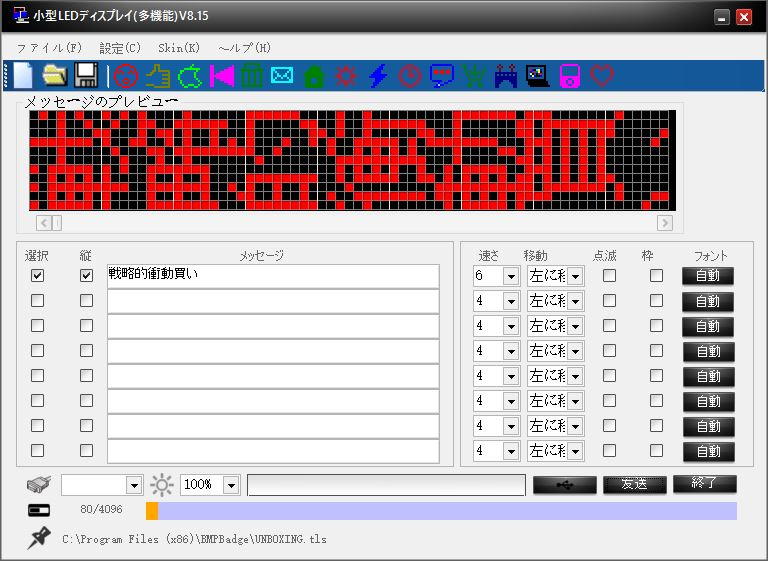
Task: Click the red LED matrix message preview
Action: [x=353, y=160]
